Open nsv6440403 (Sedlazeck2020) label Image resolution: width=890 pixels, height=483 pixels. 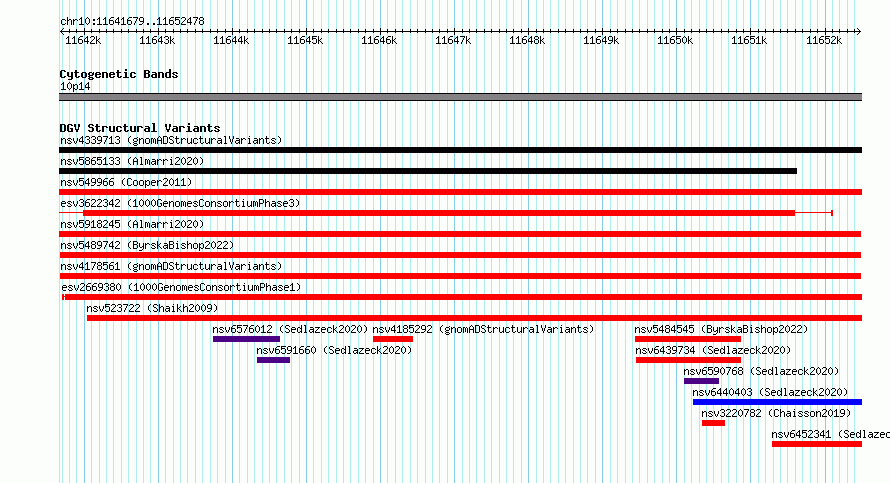coord(770,392)
